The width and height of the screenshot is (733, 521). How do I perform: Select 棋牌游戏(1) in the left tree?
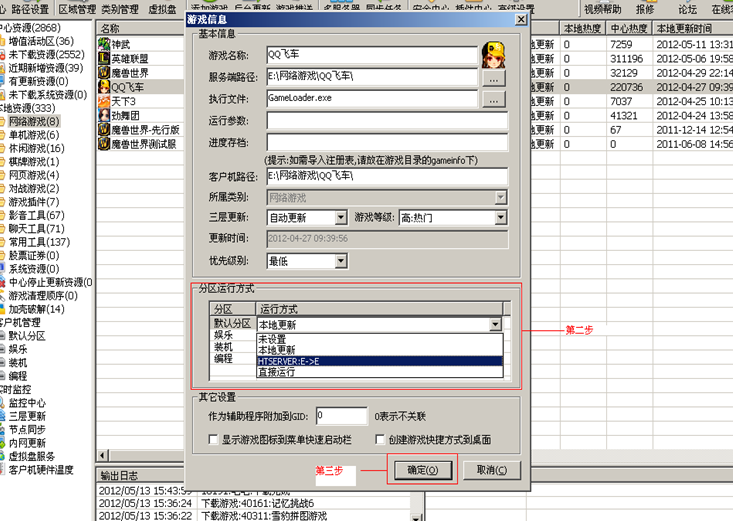pyautogui.click(x=34, y=162)
